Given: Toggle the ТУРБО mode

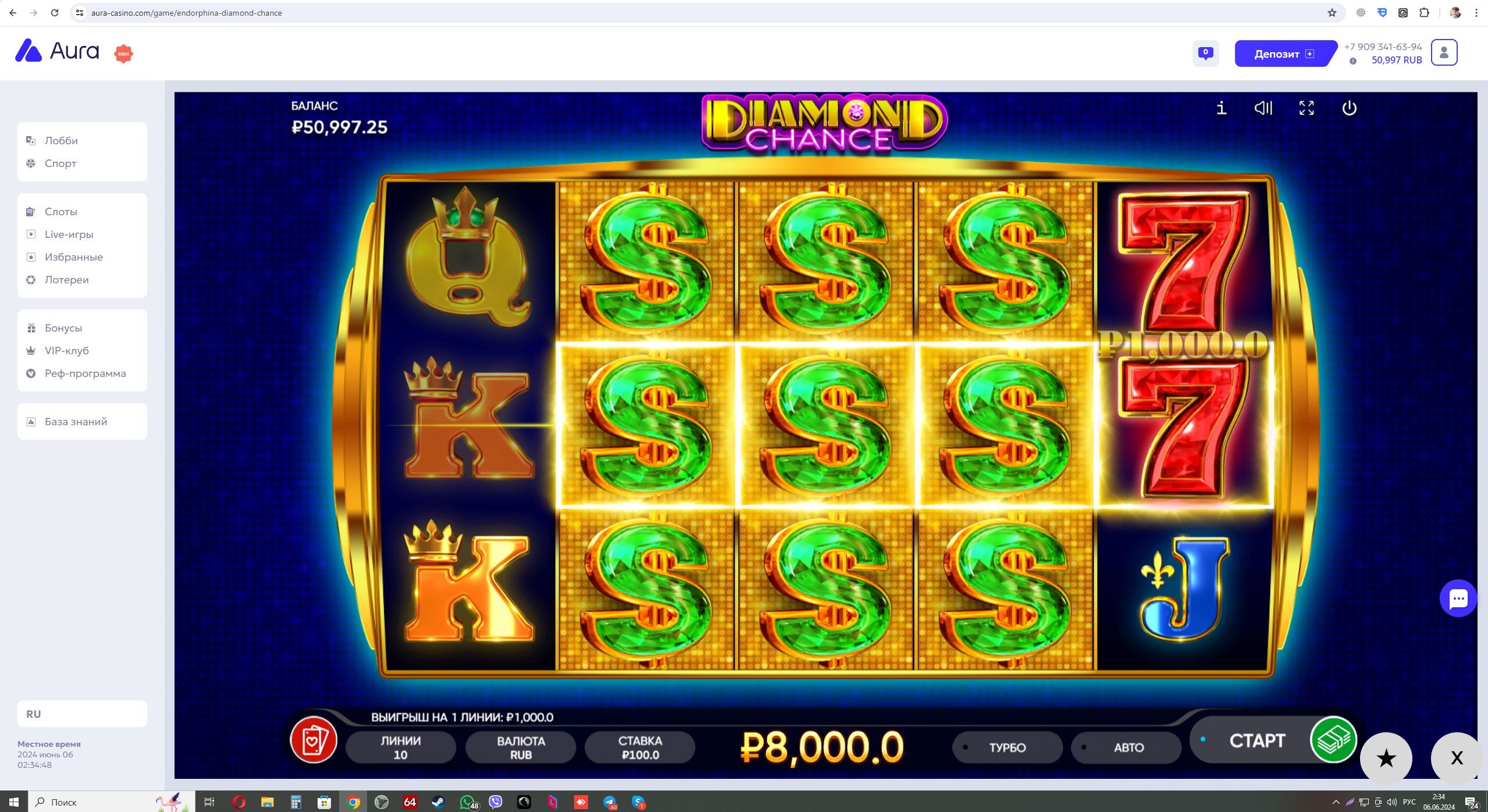Looking at the screenshot, I should click(x=1007, y=747).
